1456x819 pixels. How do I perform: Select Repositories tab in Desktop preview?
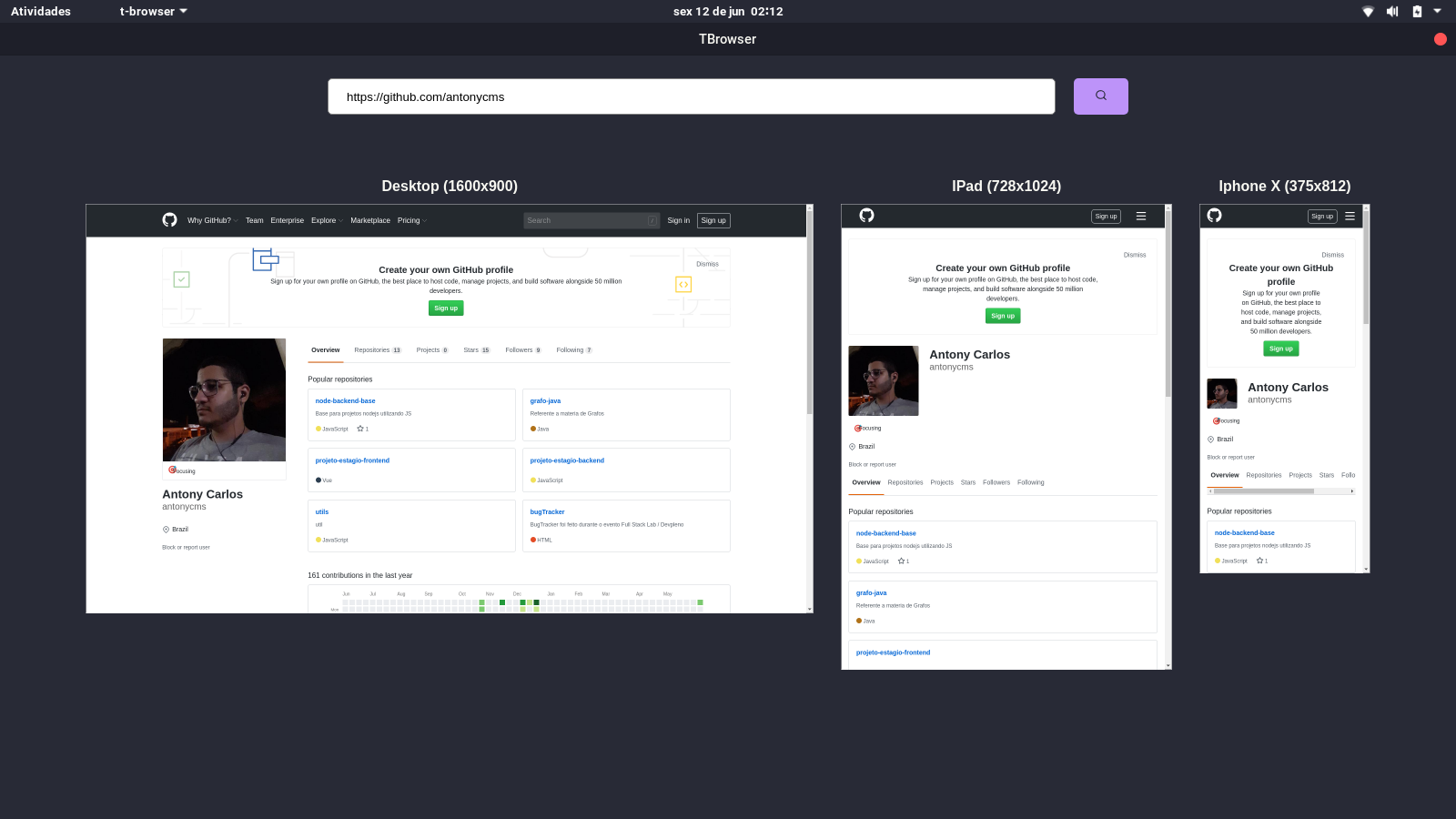click(378, 350)
